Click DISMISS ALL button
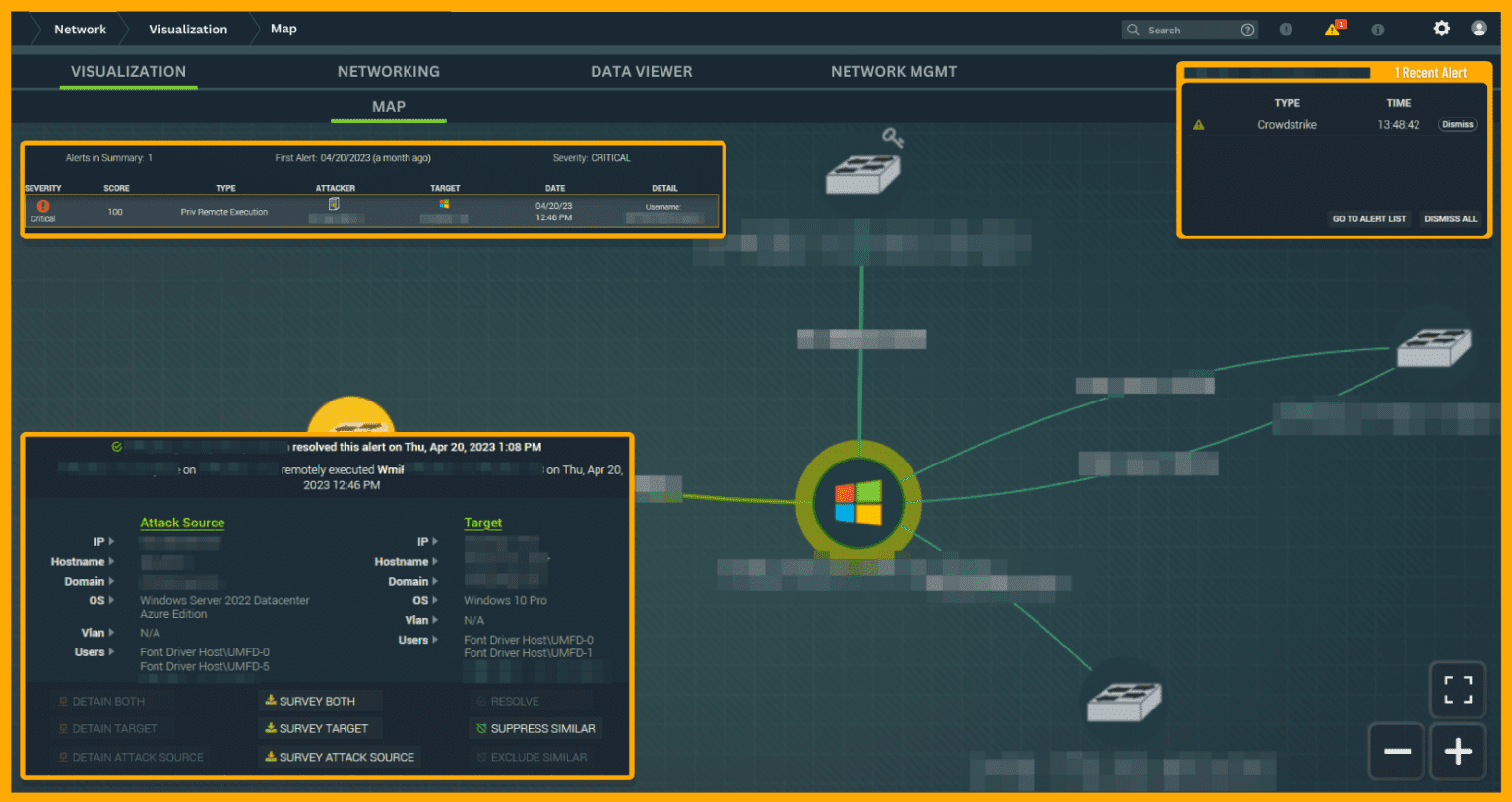 point(1451,218)
